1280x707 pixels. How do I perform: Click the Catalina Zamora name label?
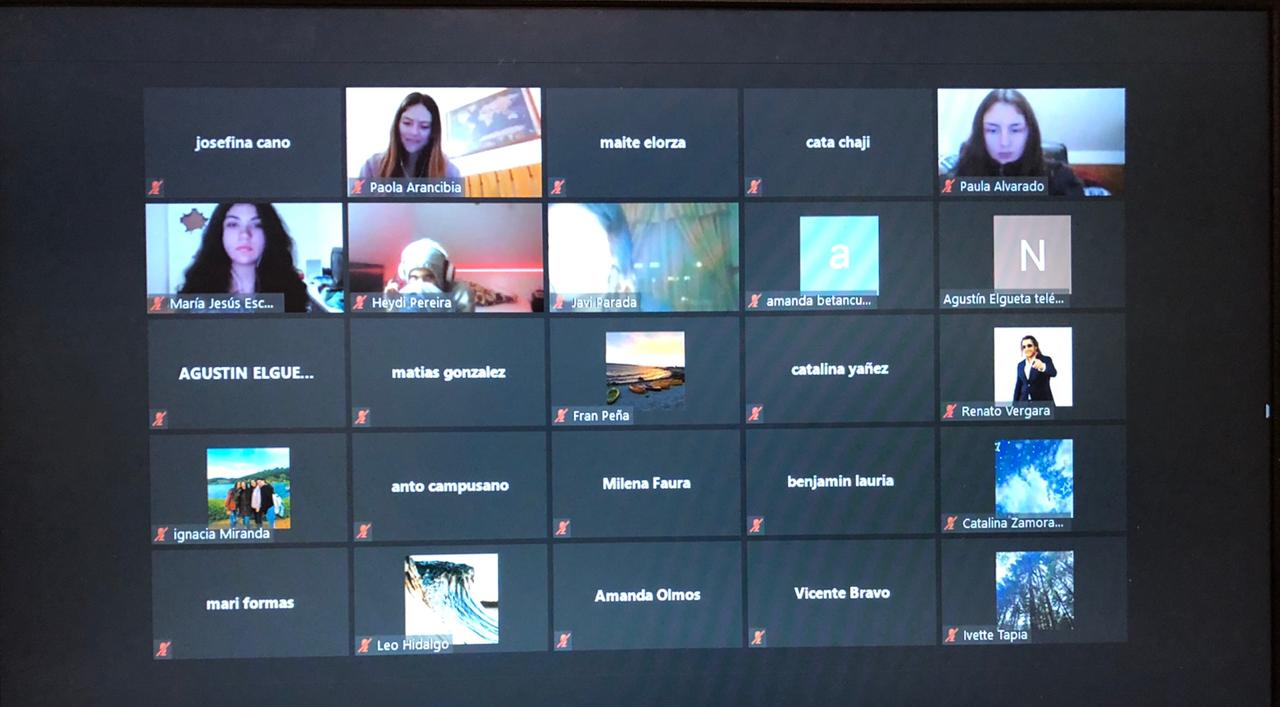pyautogui.click(x=1012, y=523)
